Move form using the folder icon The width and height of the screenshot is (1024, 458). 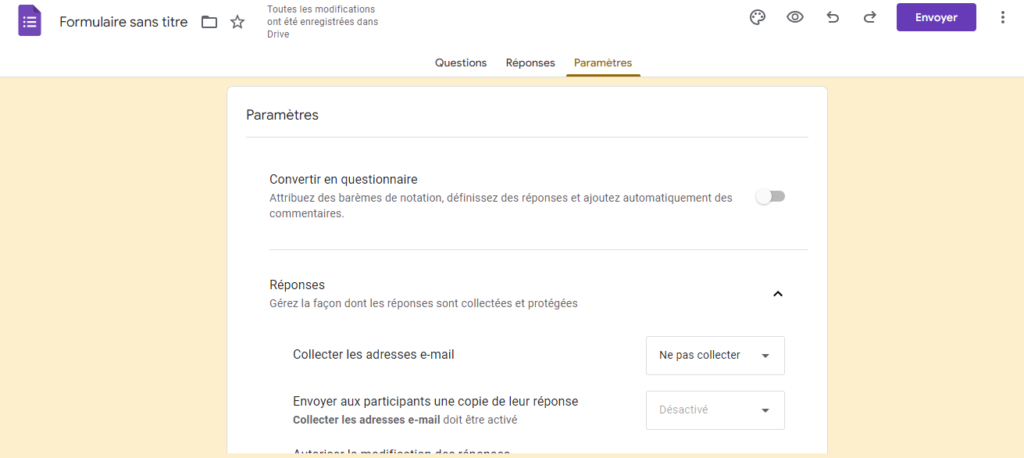[209, 22]
